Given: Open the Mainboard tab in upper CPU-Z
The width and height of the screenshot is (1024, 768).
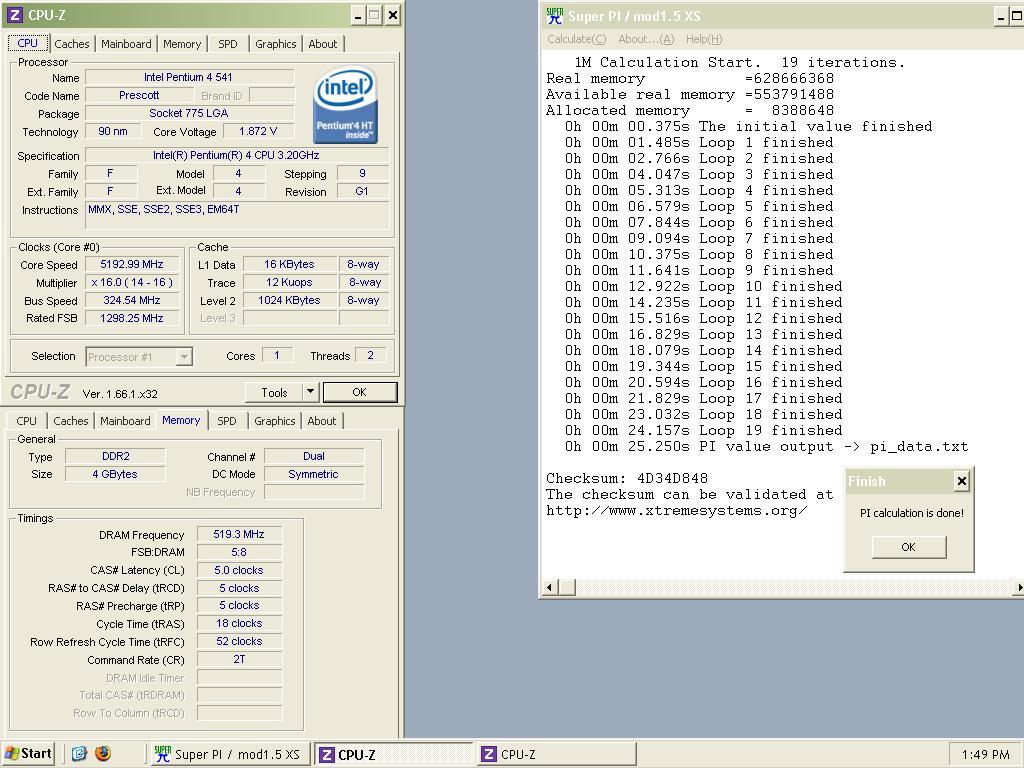Looking at the screenshot, I should tap(126, 44).
